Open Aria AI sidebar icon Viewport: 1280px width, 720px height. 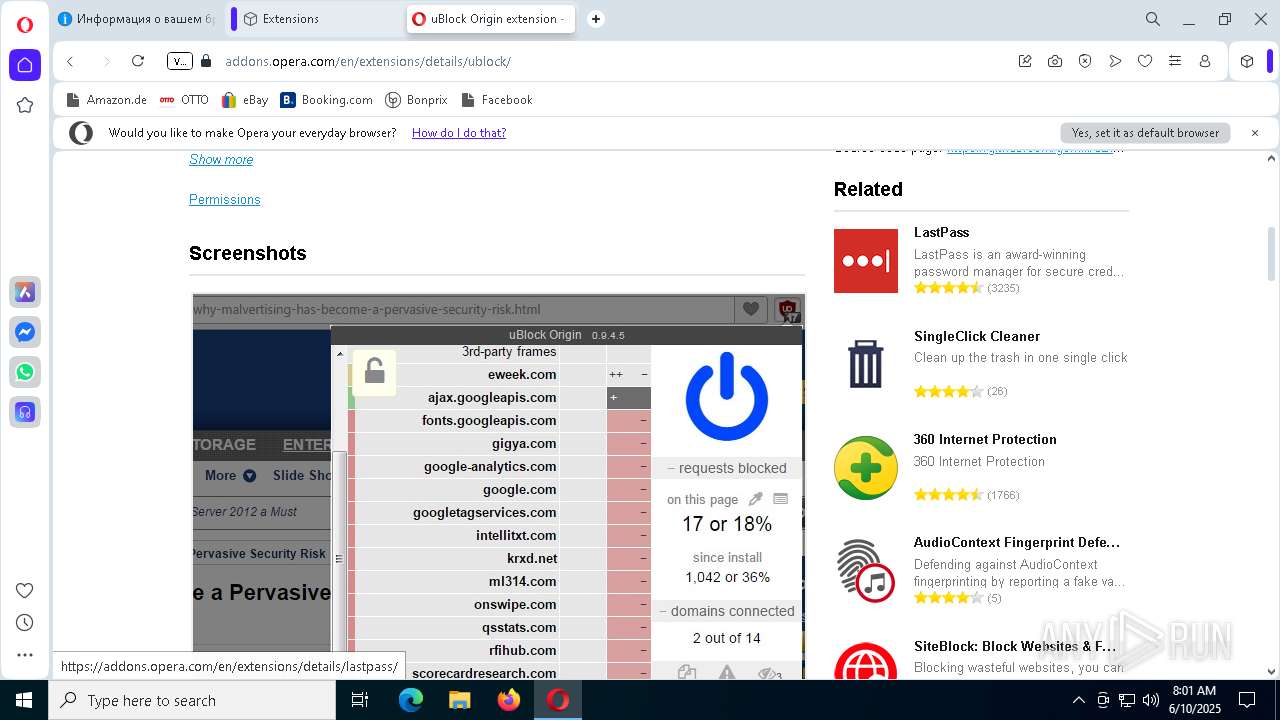[x=25, y=292]
